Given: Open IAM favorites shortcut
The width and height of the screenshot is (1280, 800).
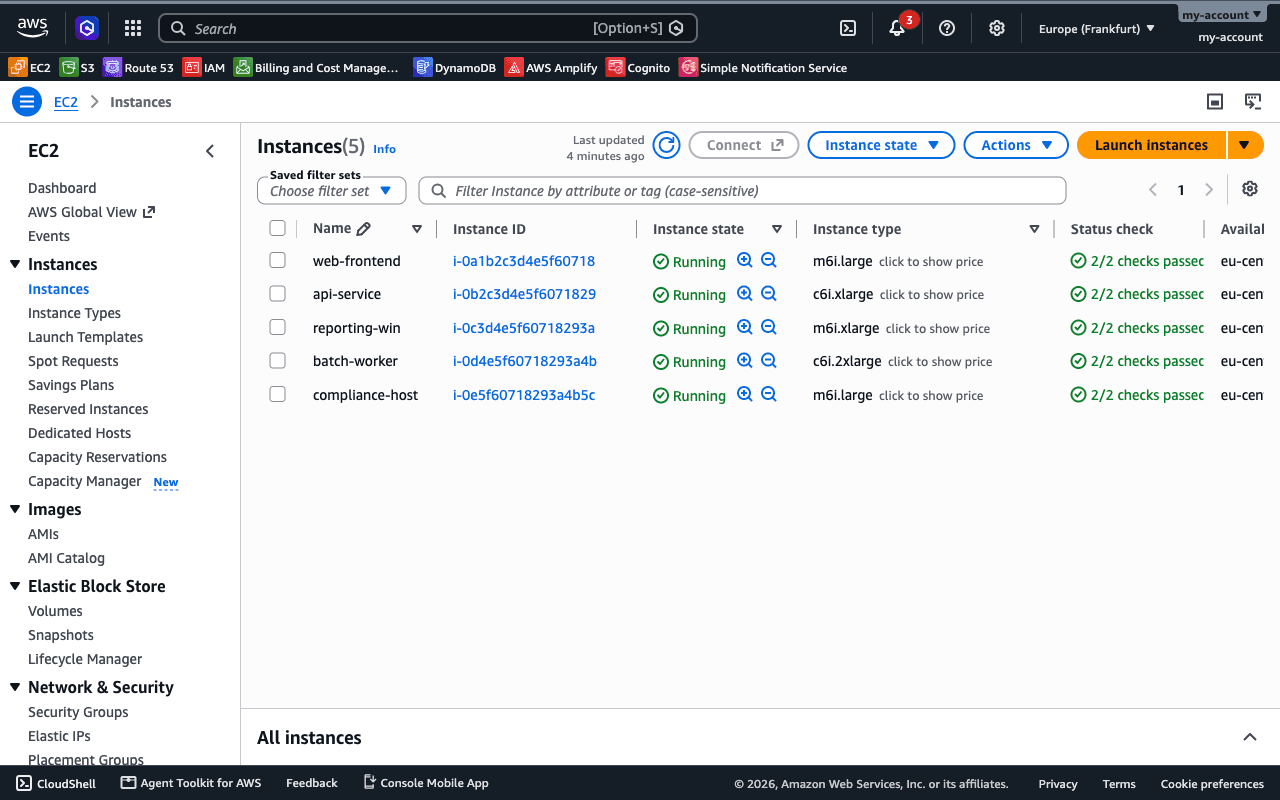Looking at the screenshot, I should click(204, 68).
